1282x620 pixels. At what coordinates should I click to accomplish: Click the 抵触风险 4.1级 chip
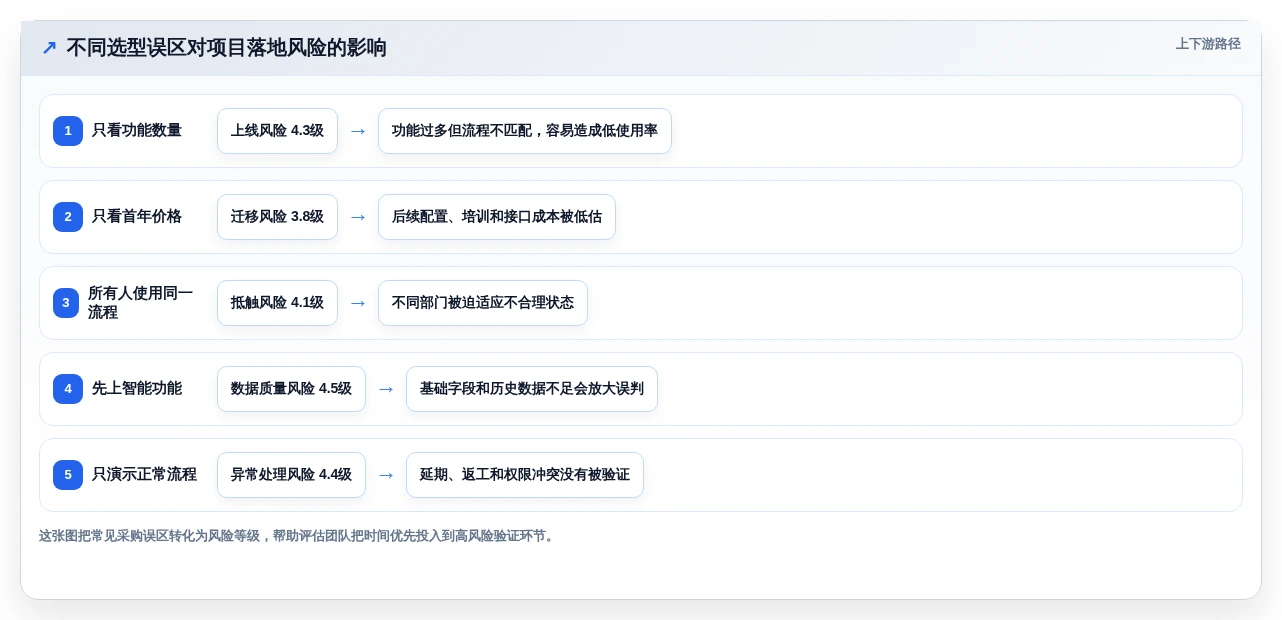(x=277, y=303)
